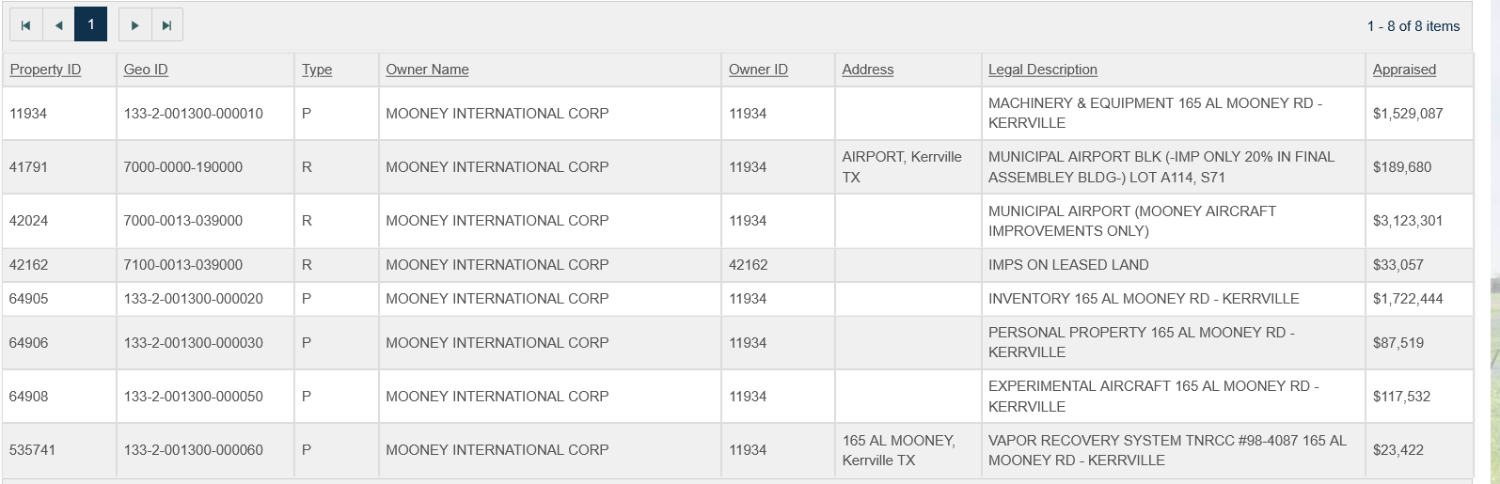1500x484 pixels.
Task: Select the IMPS ON LEASED LAND row
Action: 1068,265
